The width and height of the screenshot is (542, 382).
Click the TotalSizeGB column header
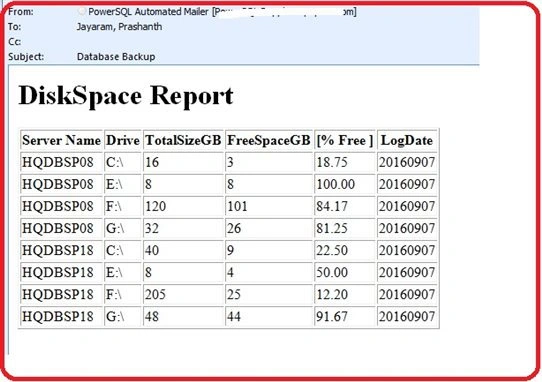tap(183, 140)
